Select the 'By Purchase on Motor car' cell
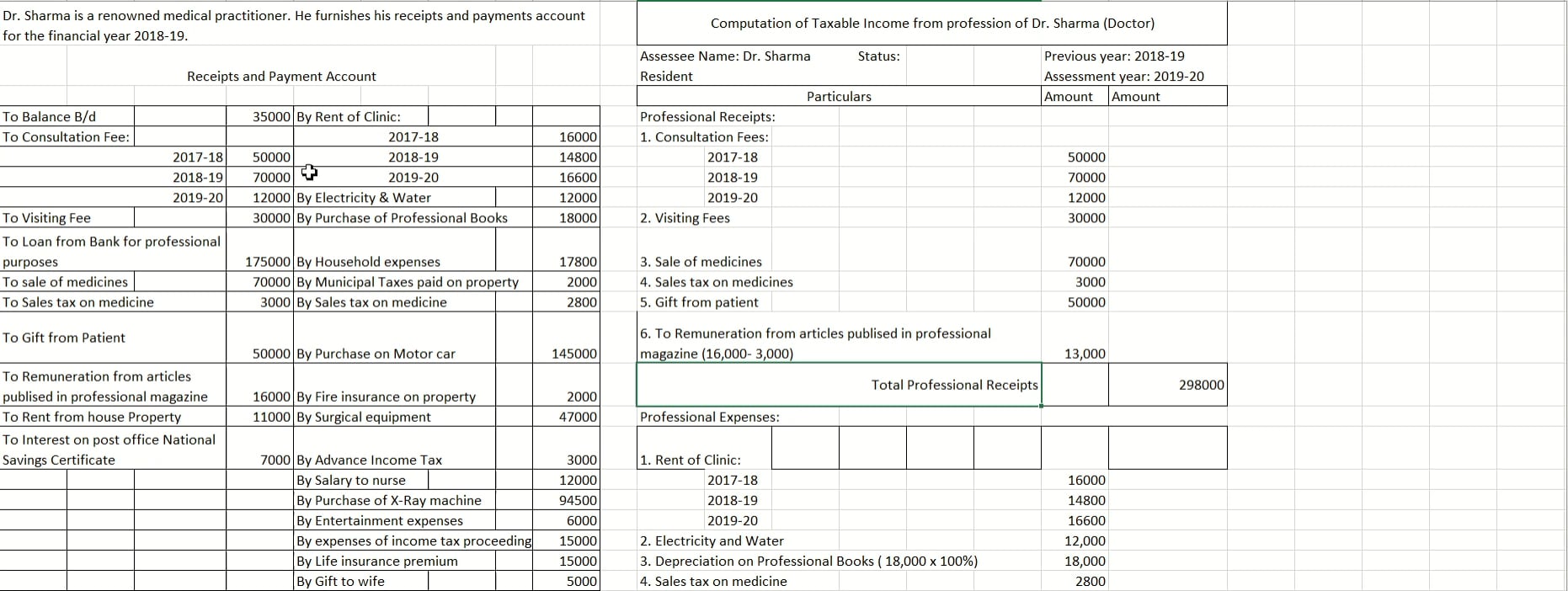 point(376,354)
